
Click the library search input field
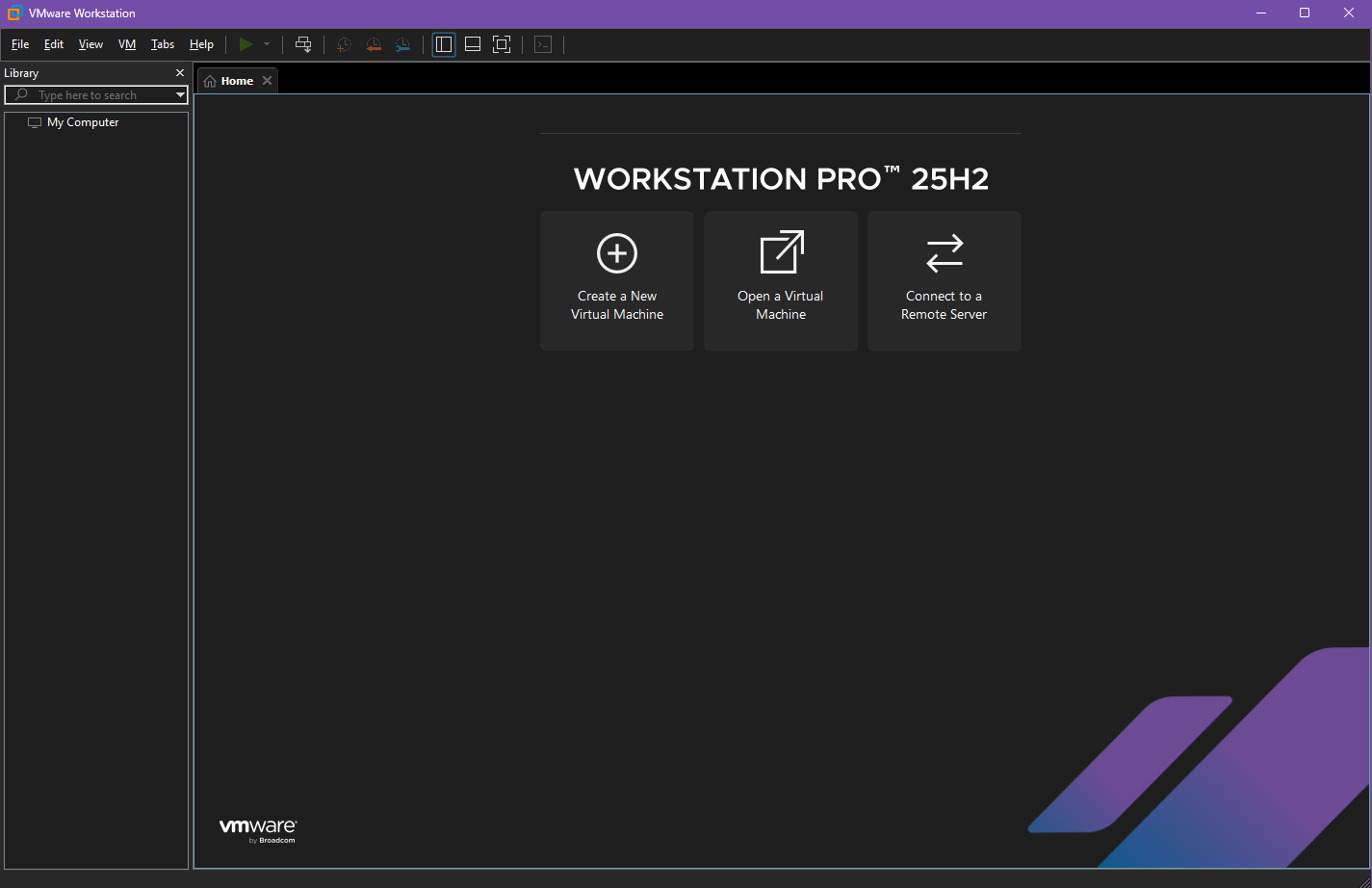pyautogui.click(x=96, y=95)
